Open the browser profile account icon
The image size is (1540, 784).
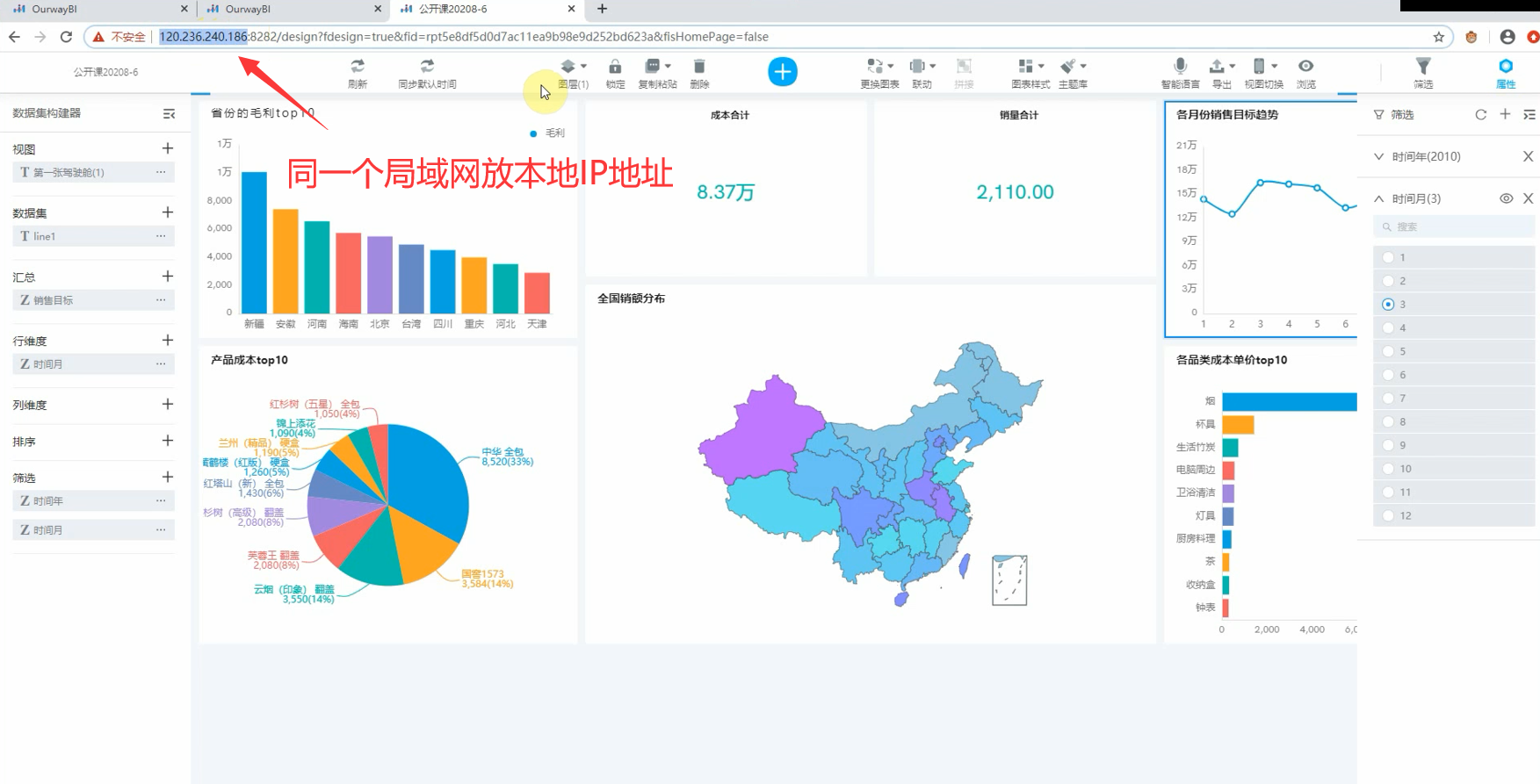coord(1507,37)
